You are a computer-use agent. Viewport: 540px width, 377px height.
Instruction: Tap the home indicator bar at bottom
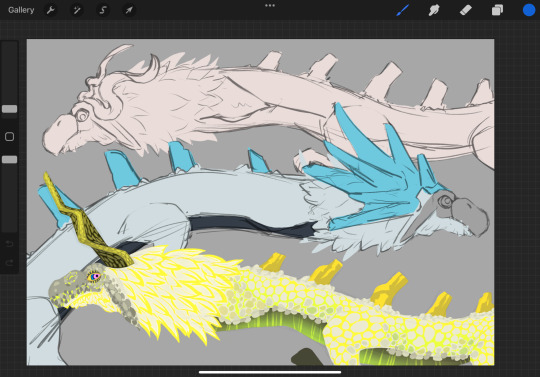point(270,372)
